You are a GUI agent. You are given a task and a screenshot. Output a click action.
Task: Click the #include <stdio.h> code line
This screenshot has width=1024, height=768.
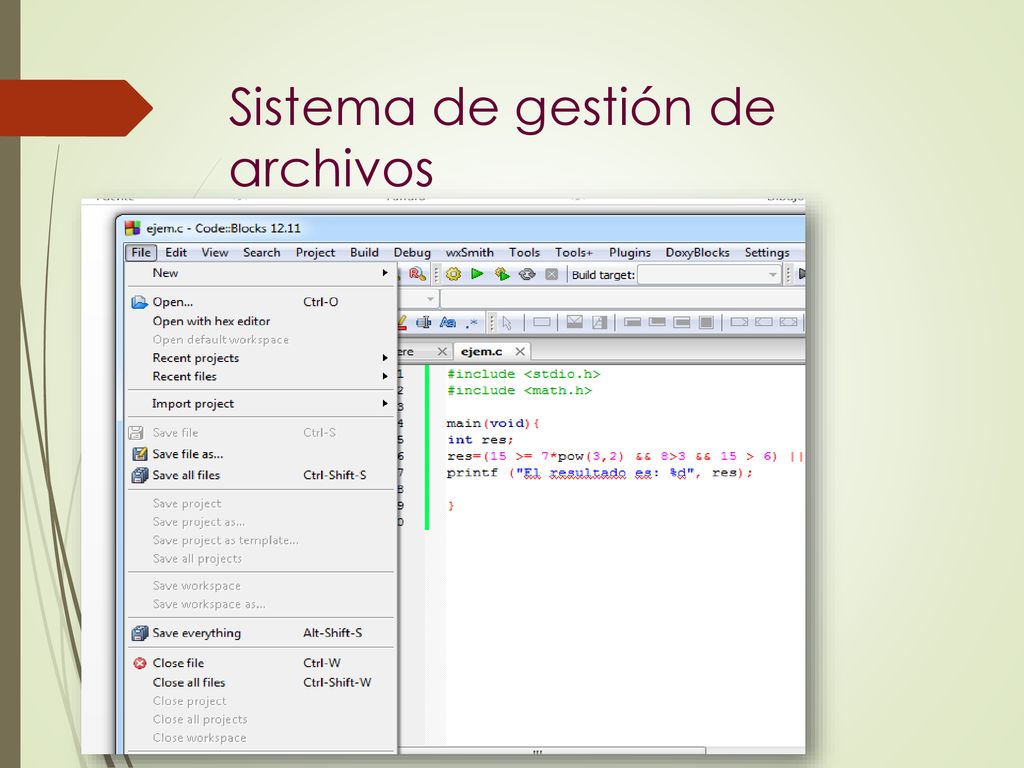(x=524, y=374)
